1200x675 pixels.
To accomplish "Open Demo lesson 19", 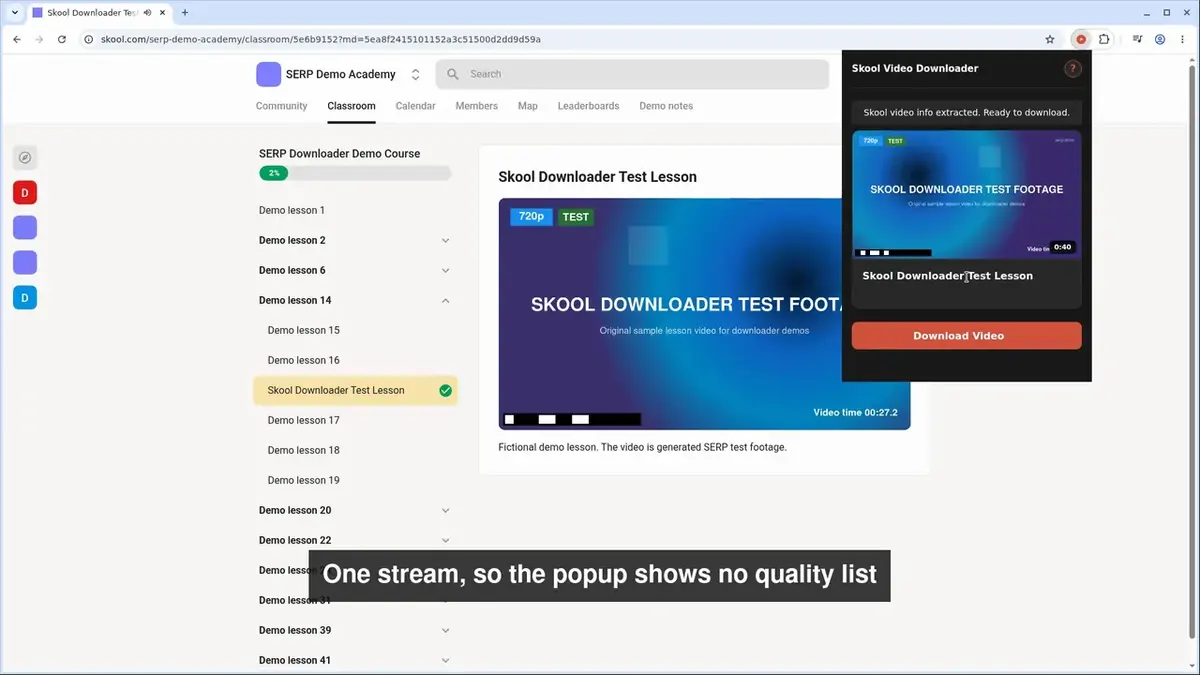I will (x=304, y=480).
